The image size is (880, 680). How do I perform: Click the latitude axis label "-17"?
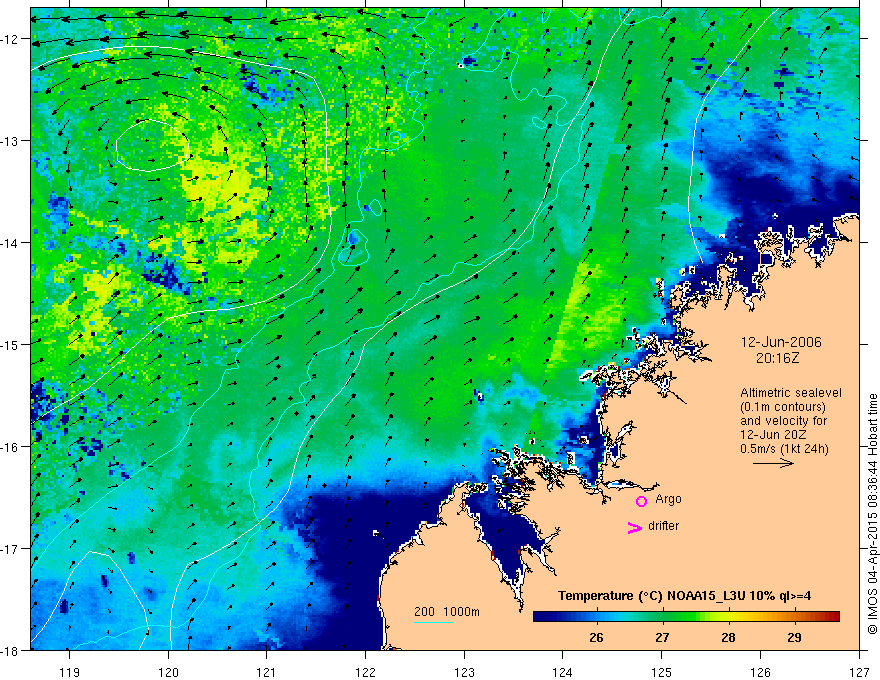coord(10,549)
